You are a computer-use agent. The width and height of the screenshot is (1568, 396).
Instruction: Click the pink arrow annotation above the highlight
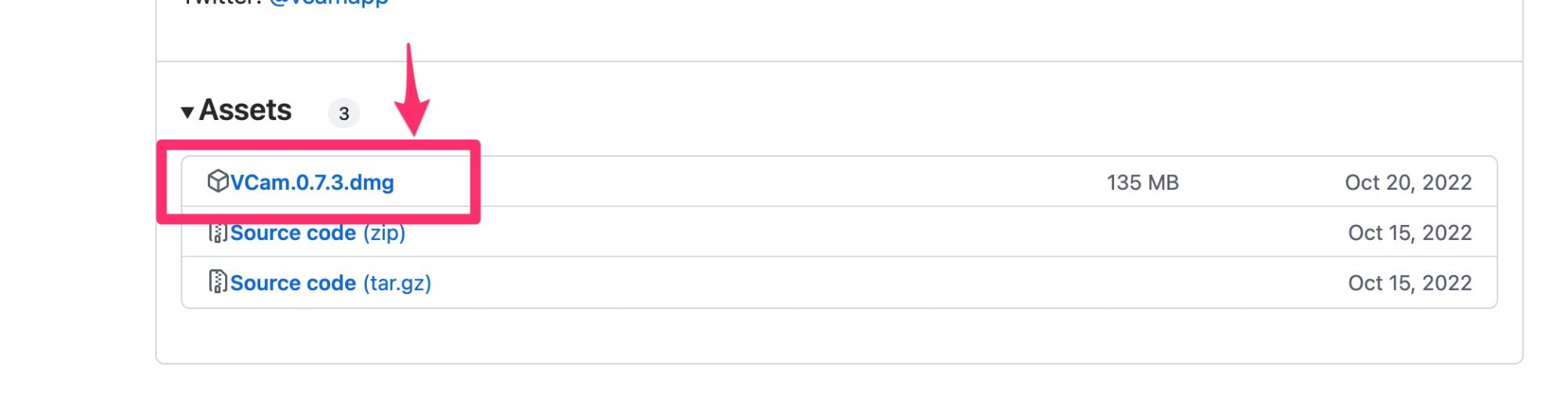(411, 89)
